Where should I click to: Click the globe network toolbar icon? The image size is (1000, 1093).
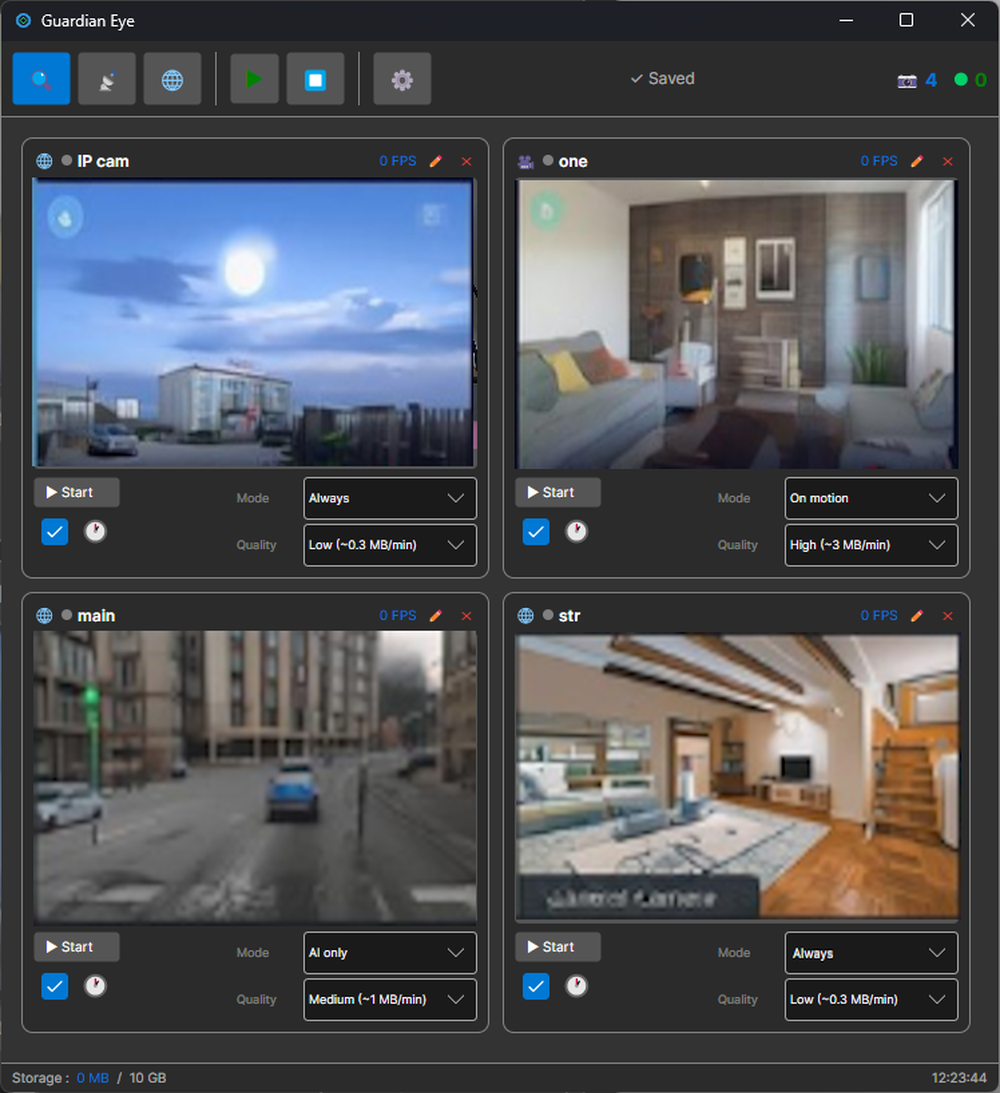[x=172, y=79]
